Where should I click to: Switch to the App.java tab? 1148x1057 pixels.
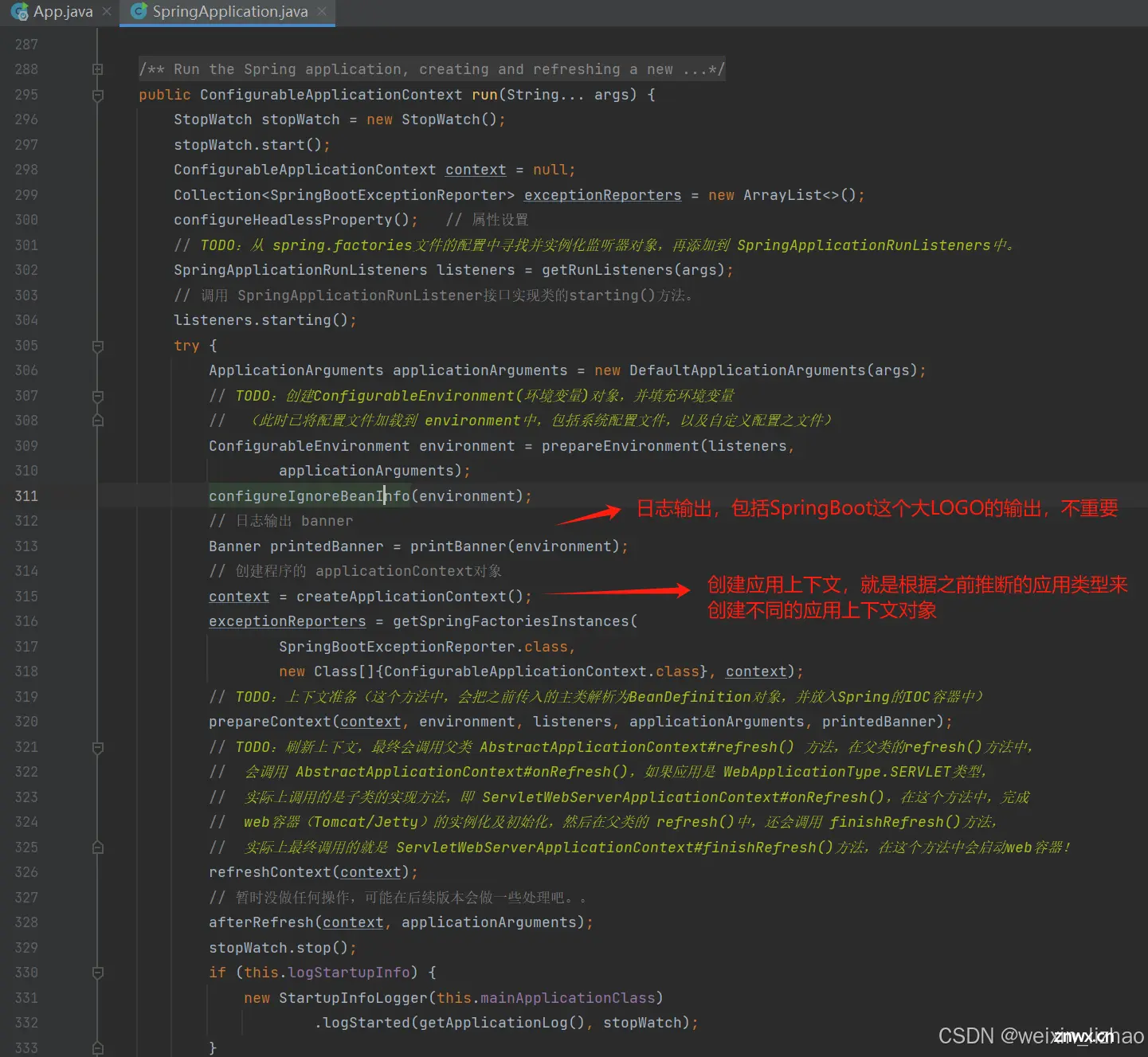[62, 12]
